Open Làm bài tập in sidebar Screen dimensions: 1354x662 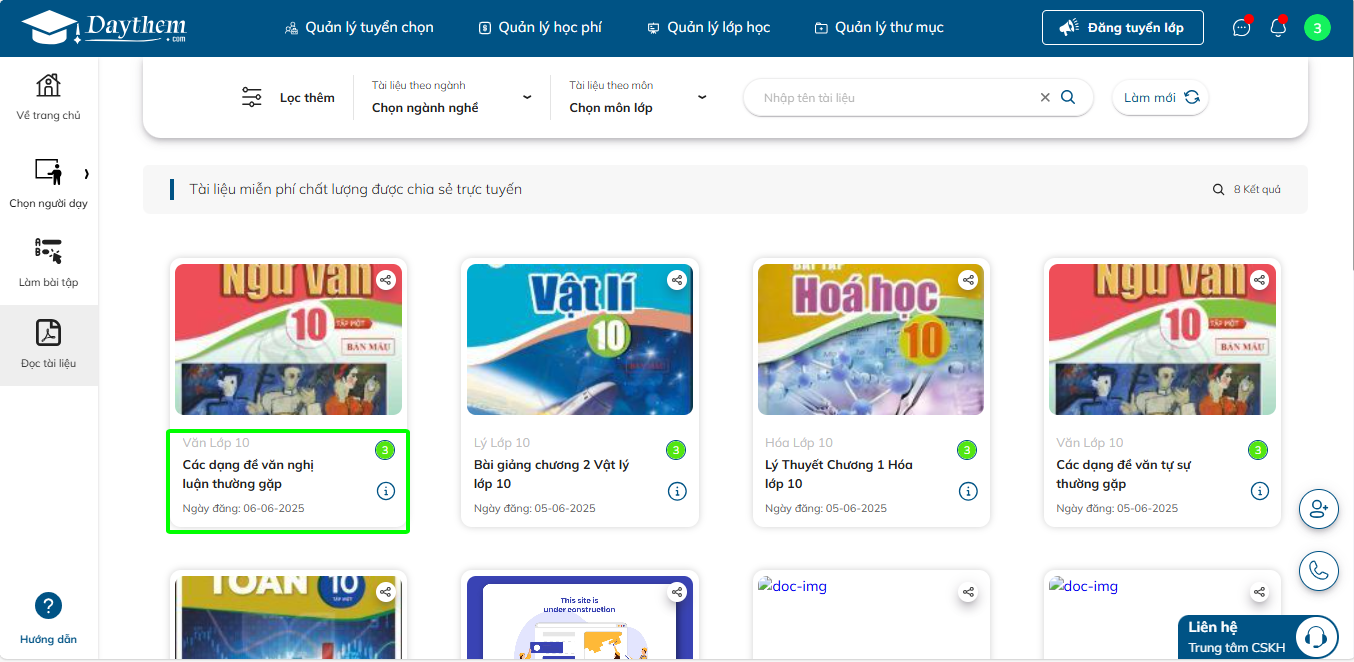point(48,262)
